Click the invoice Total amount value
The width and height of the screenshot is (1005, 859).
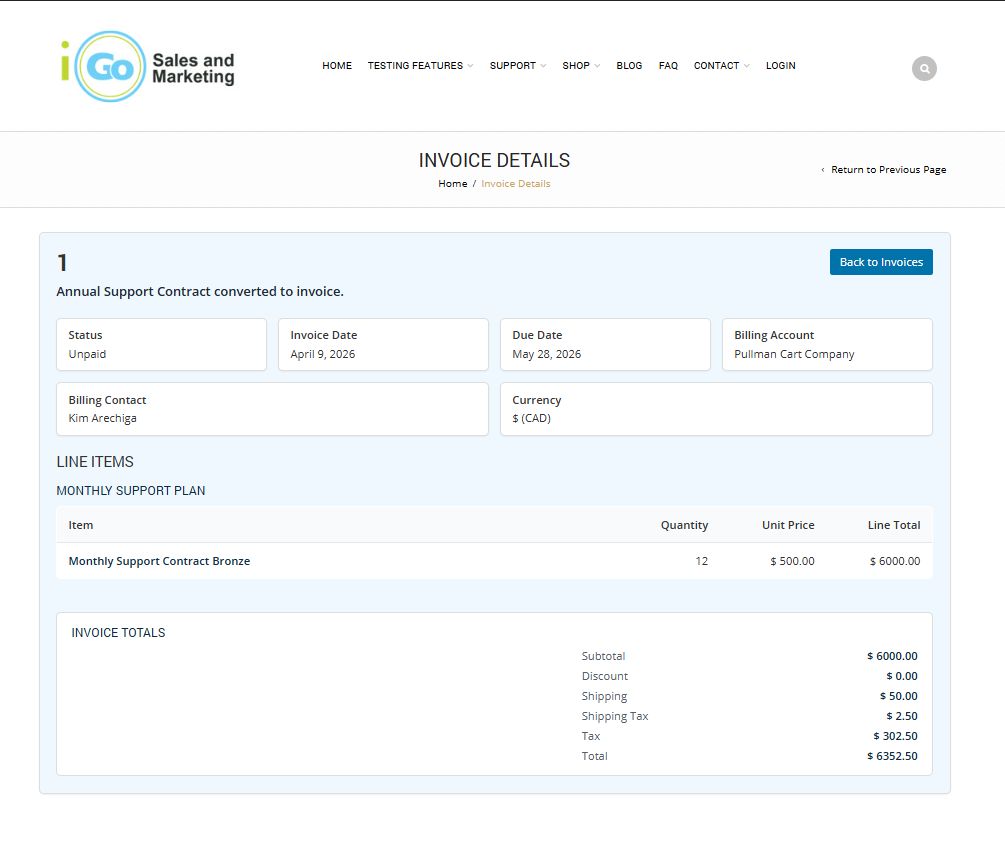pos(892,756)
